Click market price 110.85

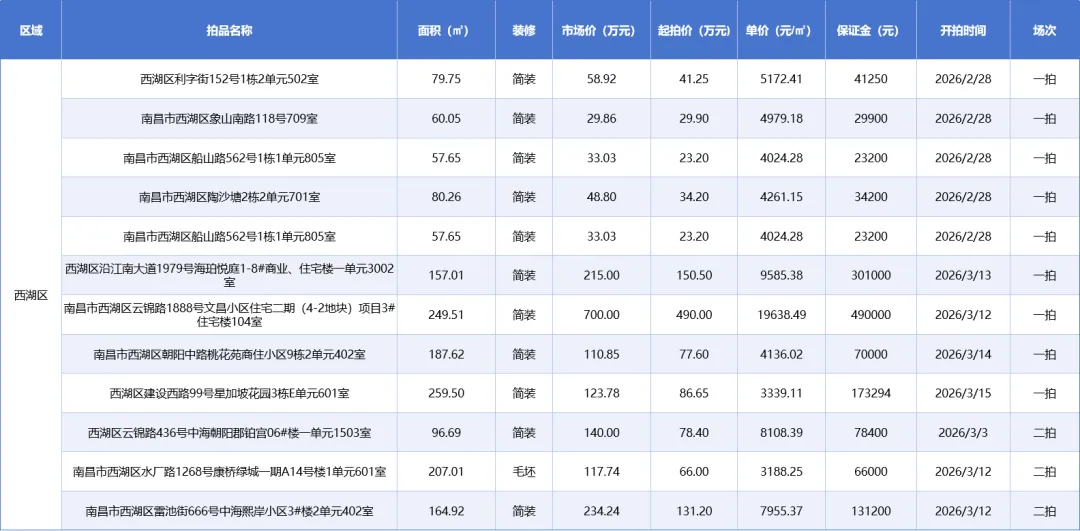600,355
